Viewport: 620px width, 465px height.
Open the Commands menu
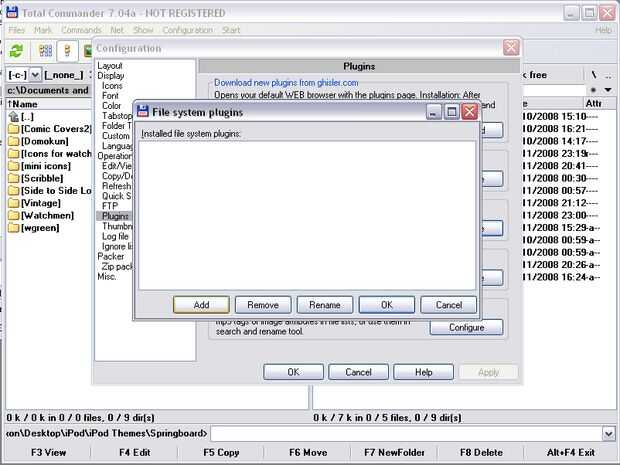pyautogui.click(x=81, y=30)
